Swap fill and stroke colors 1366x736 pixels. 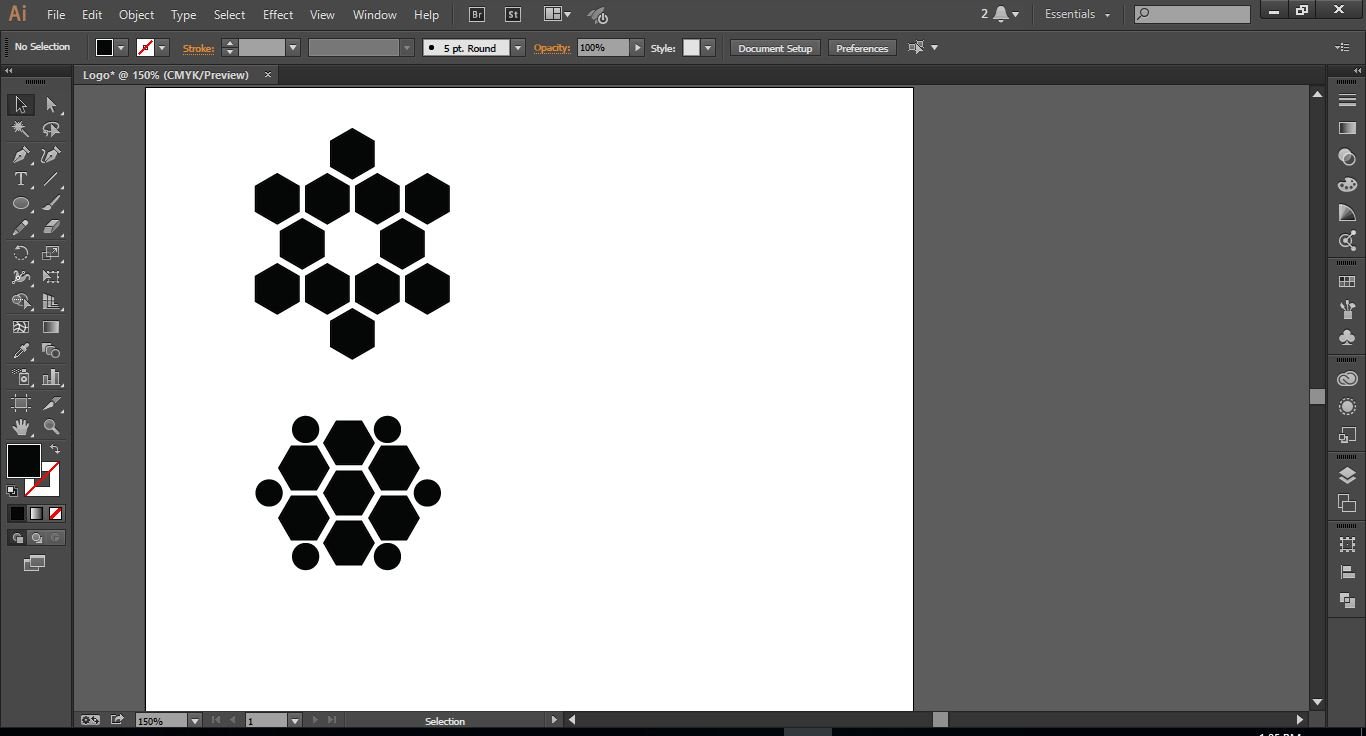(55, 450)
